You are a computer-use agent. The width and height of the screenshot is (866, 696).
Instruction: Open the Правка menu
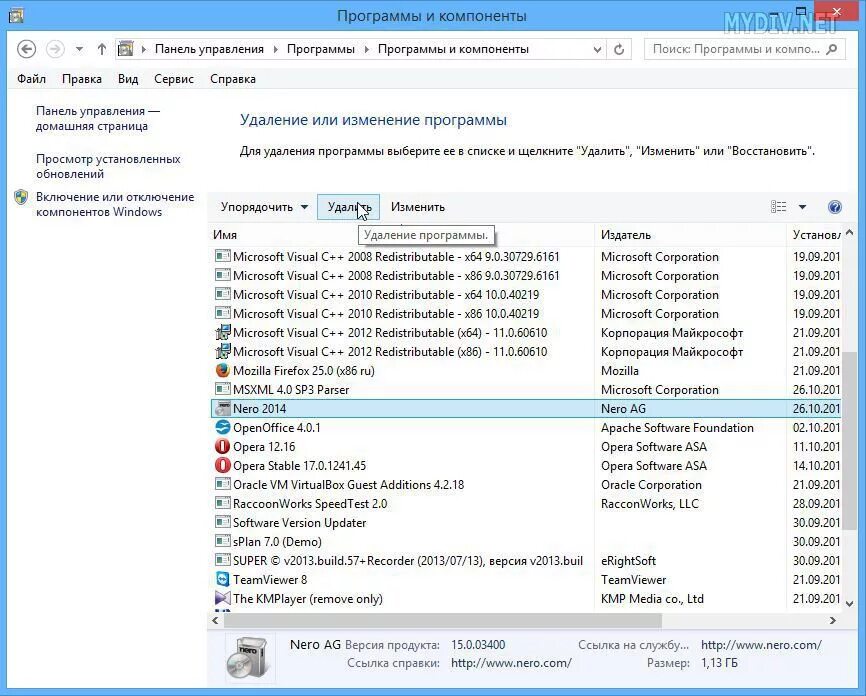pos(82,79)
